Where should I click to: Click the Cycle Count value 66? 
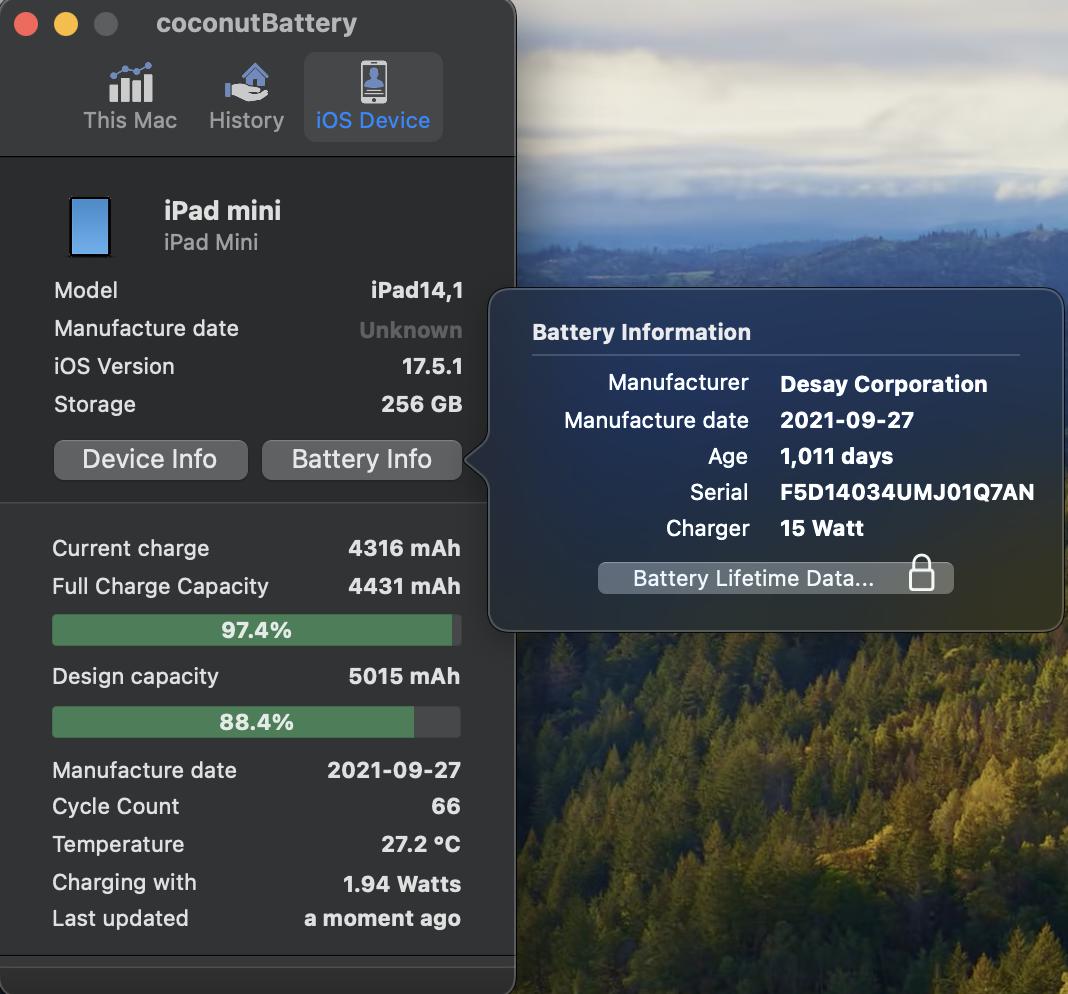(446, 806)
